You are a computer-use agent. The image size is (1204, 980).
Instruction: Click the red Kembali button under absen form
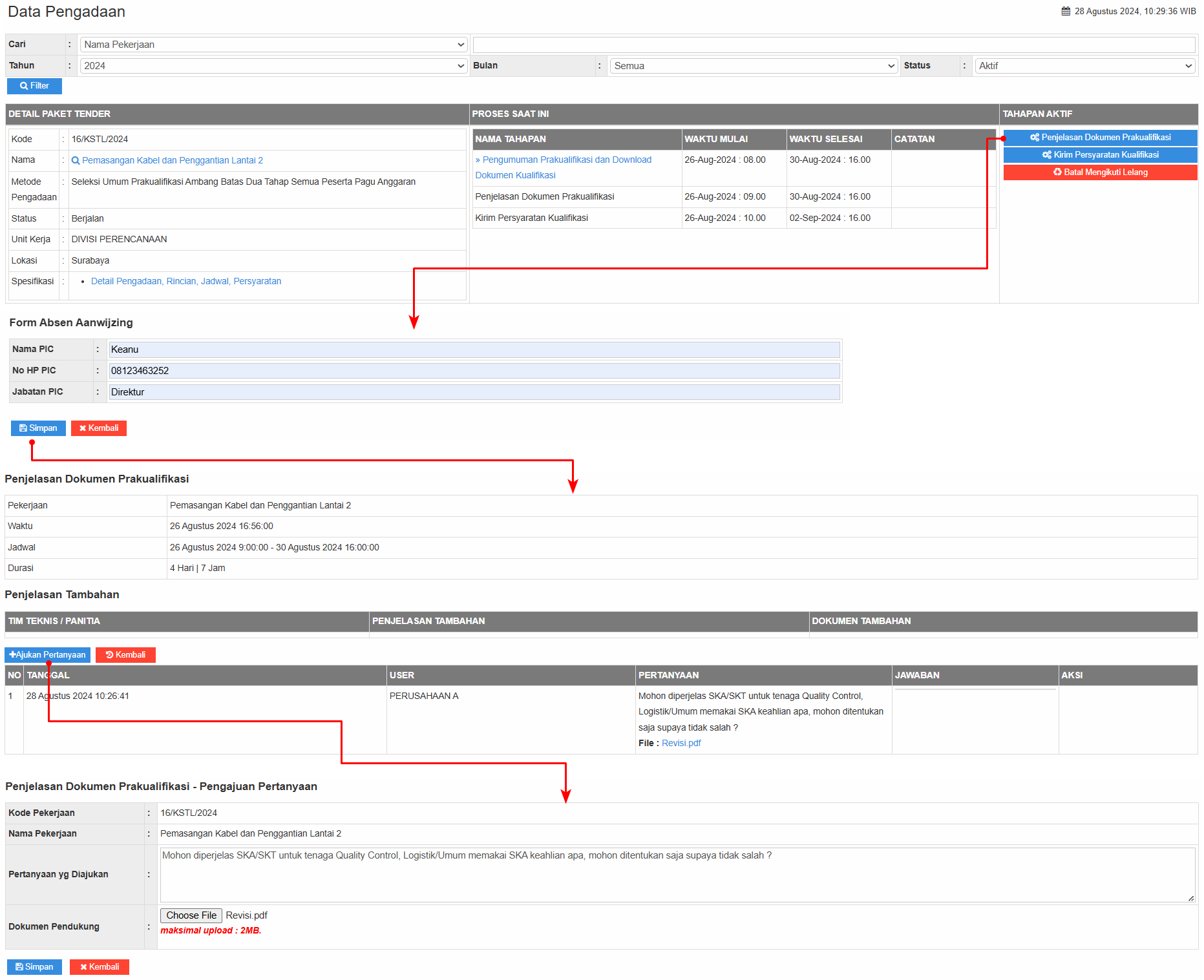(99, 428)
